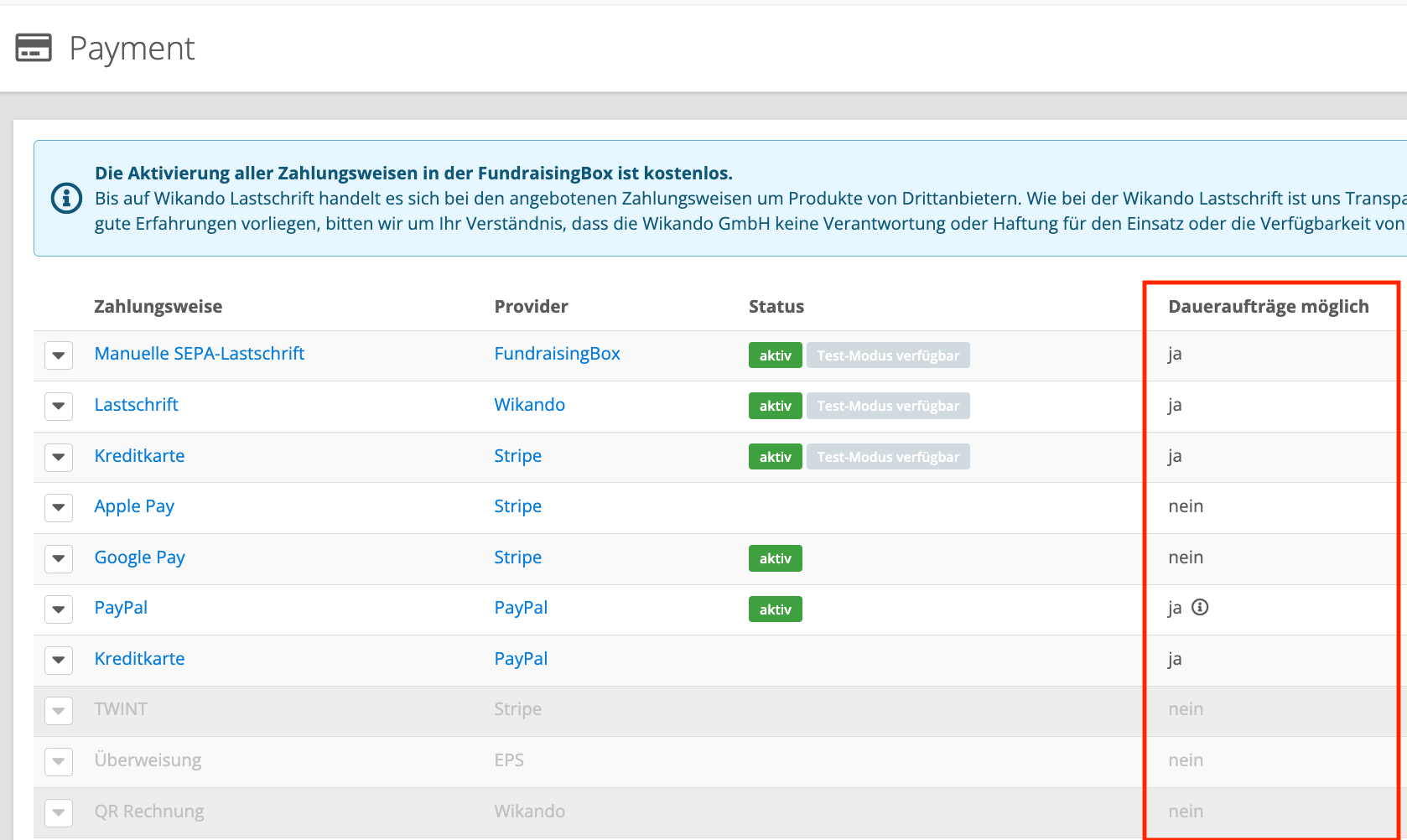Open the Google Pay link

pyautogui.click(x=139, y=557)
